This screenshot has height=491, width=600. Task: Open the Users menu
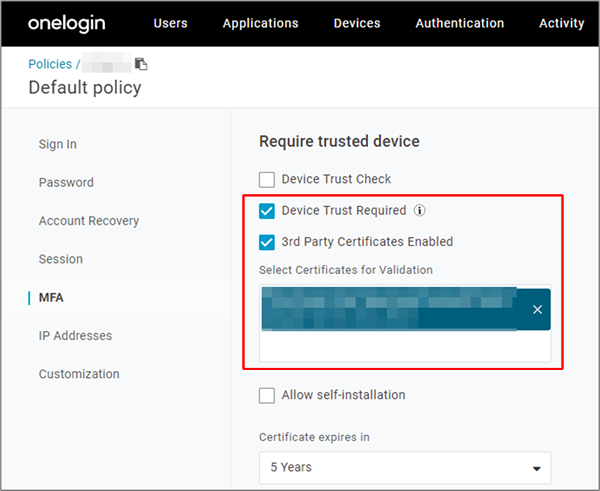click(170, 23)
